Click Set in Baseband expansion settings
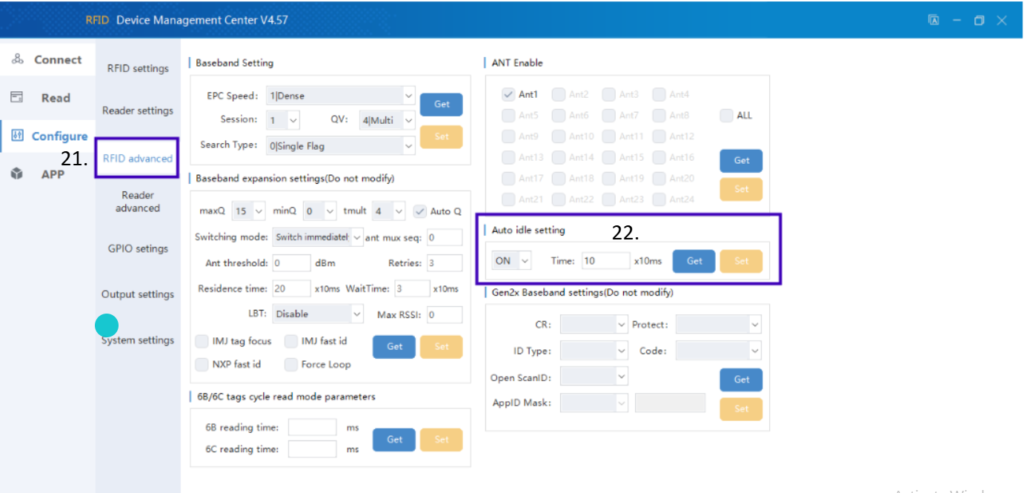1024x493 pixels. pos(441,347)
